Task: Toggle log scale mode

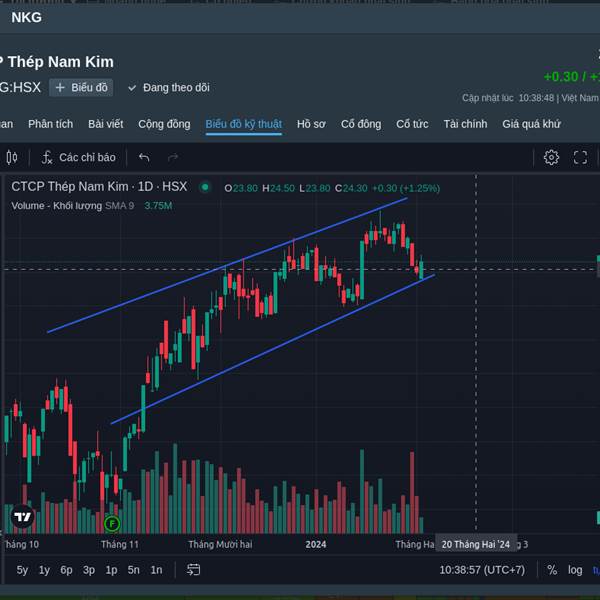Action: pyautogui.click(x=575, y=570)
